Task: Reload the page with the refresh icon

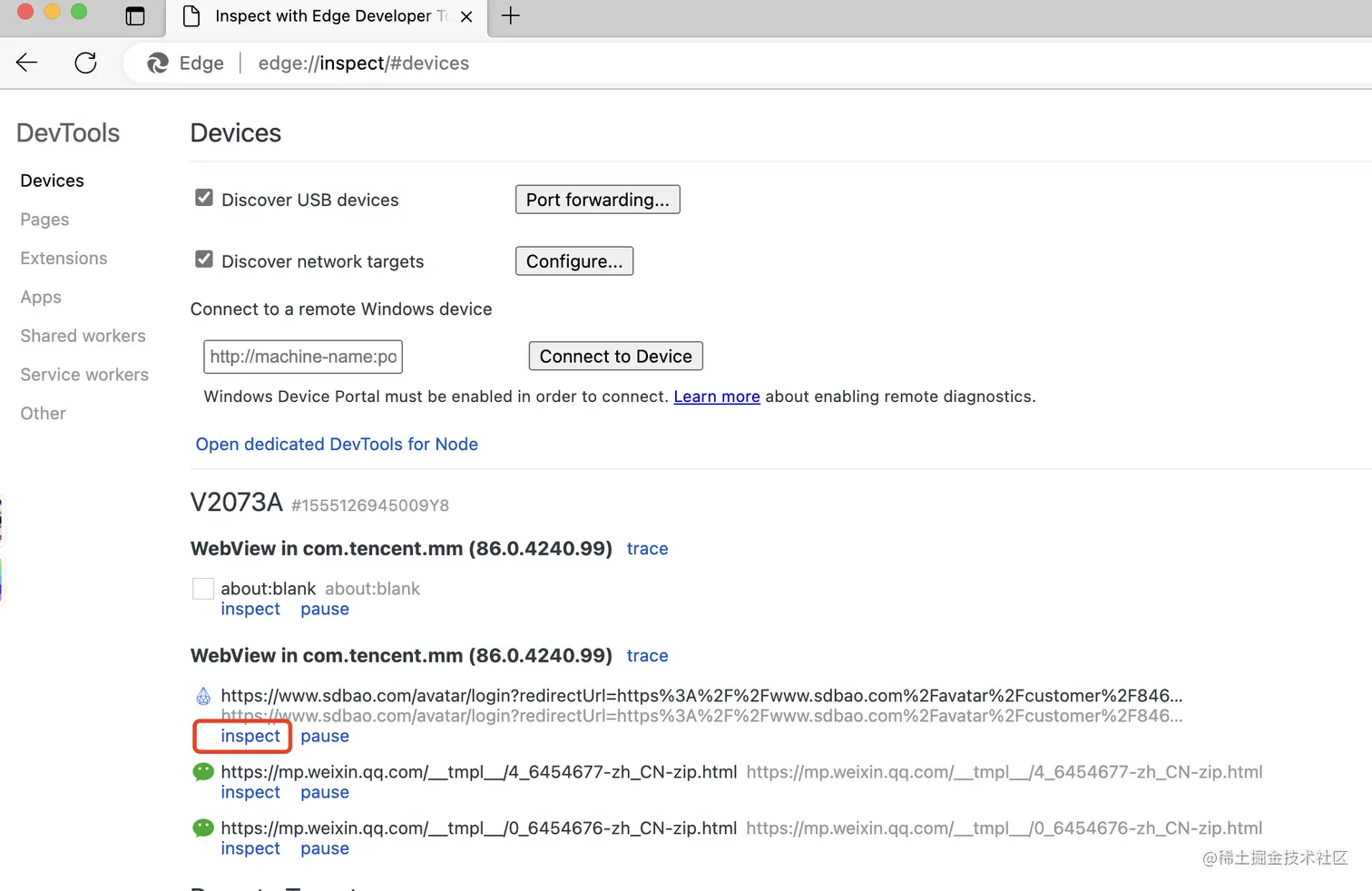Action: click(86, 63)
